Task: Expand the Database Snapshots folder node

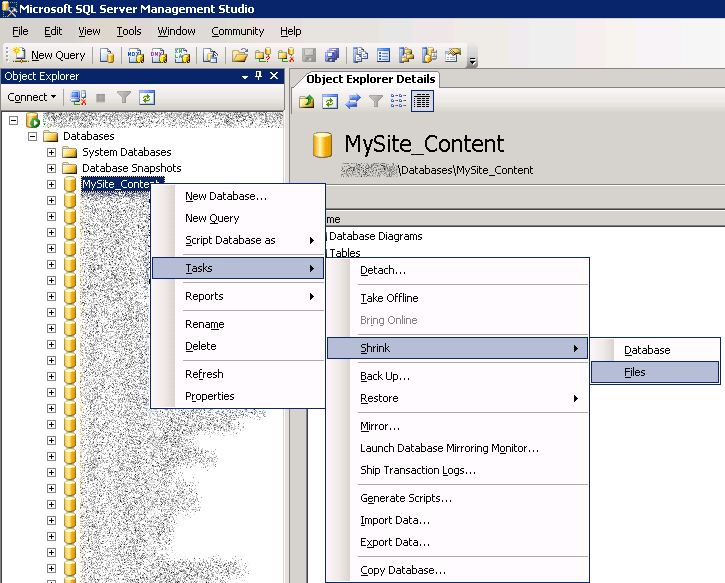Action: 52,168
